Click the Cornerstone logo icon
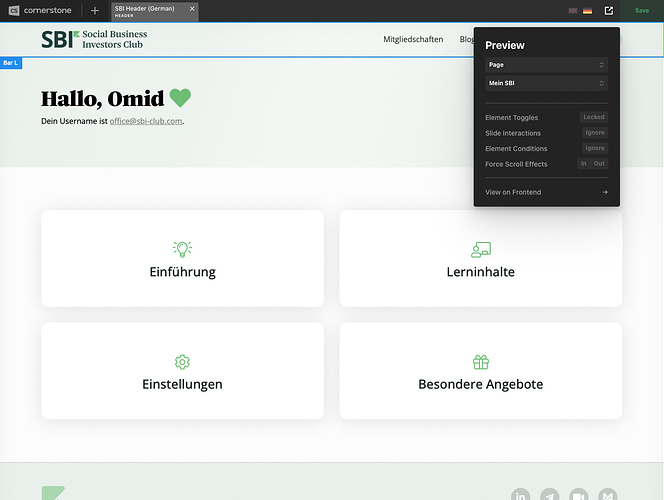 13,10
